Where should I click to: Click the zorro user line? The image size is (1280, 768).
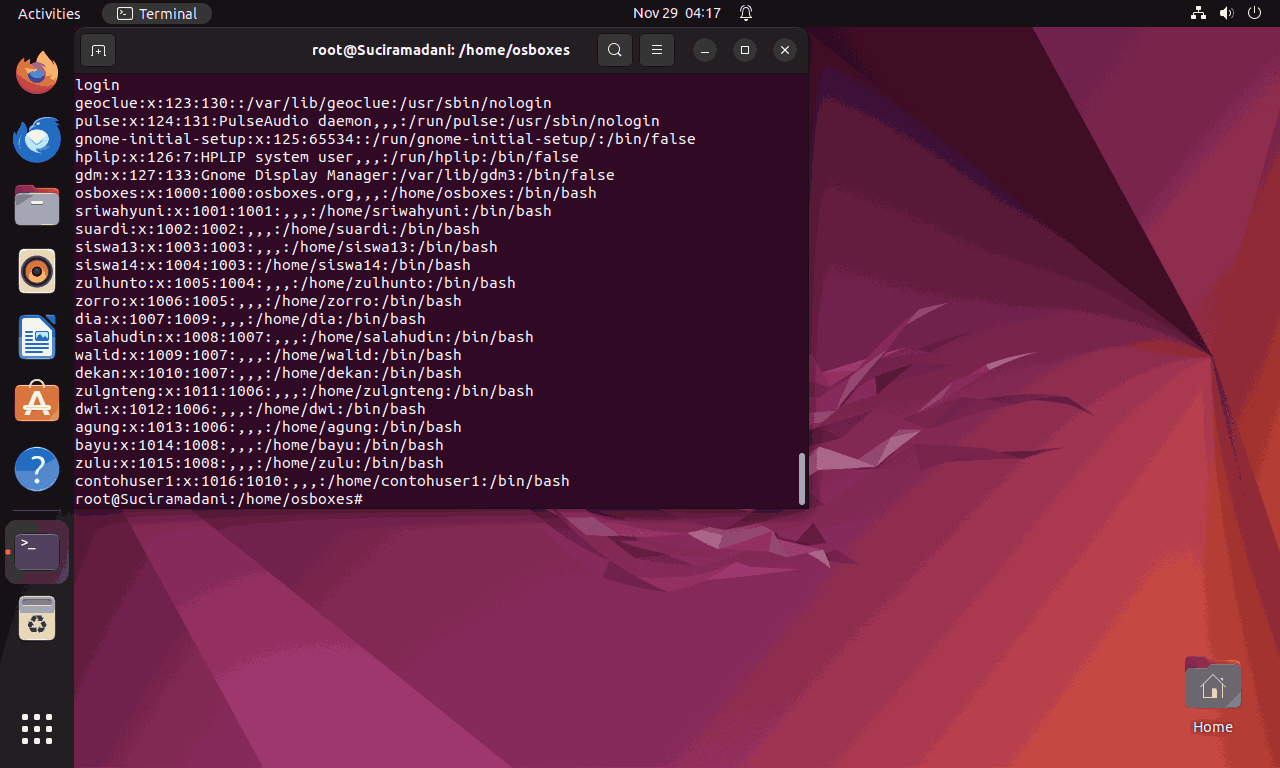(268, 301)
